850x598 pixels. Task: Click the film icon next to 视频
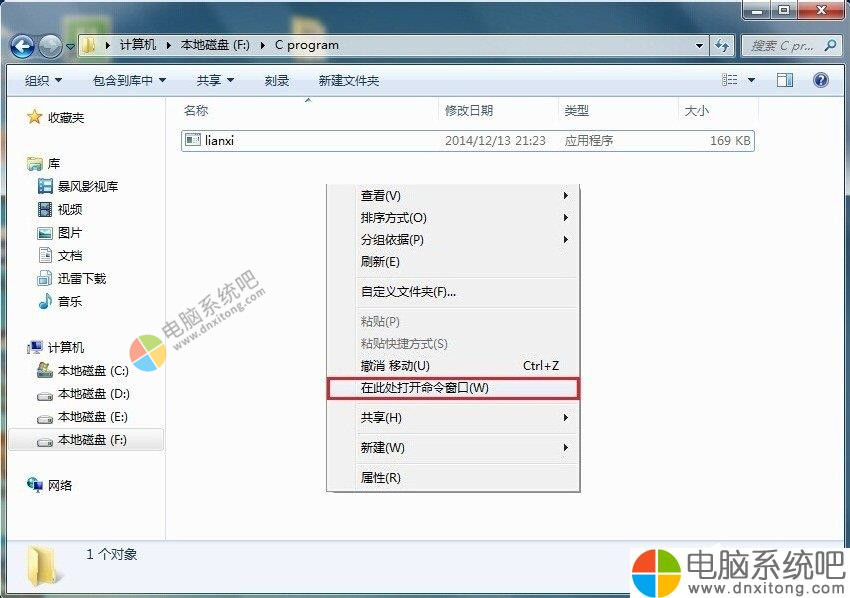pyautogui.click(x=44, y=209)
